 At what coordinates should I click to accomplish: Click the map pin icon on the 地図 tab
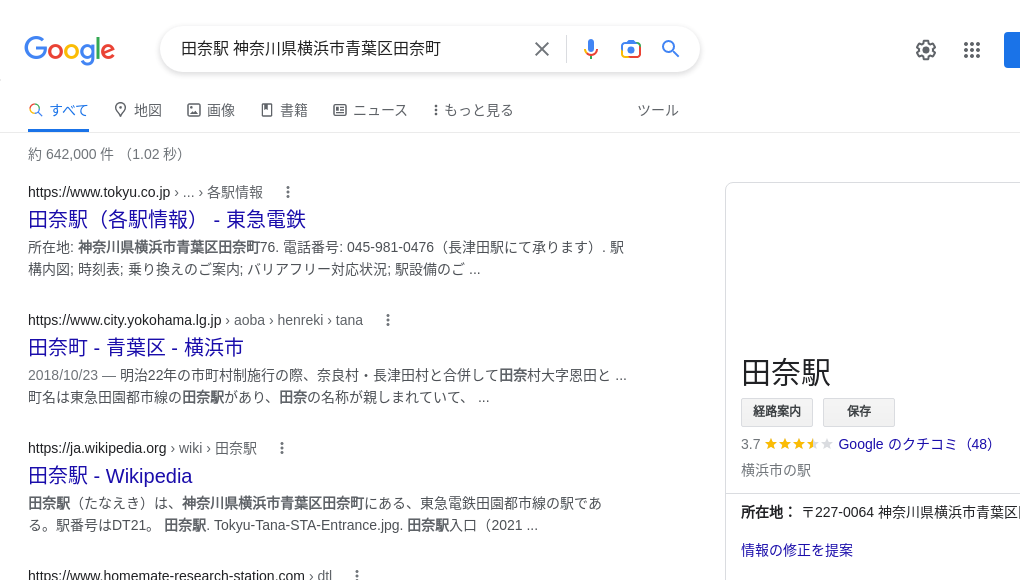(121, 110)
